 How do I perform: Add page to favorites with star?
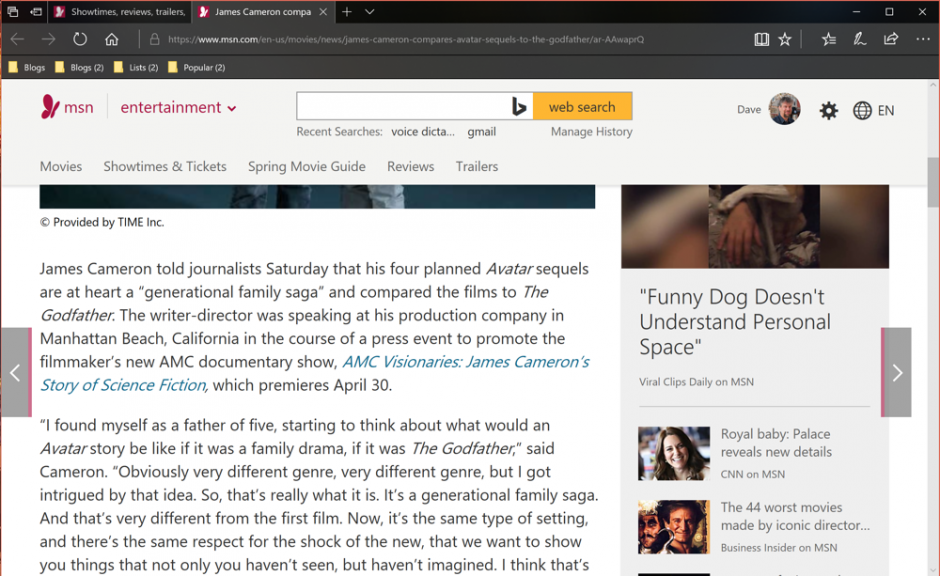click(785, 39)
